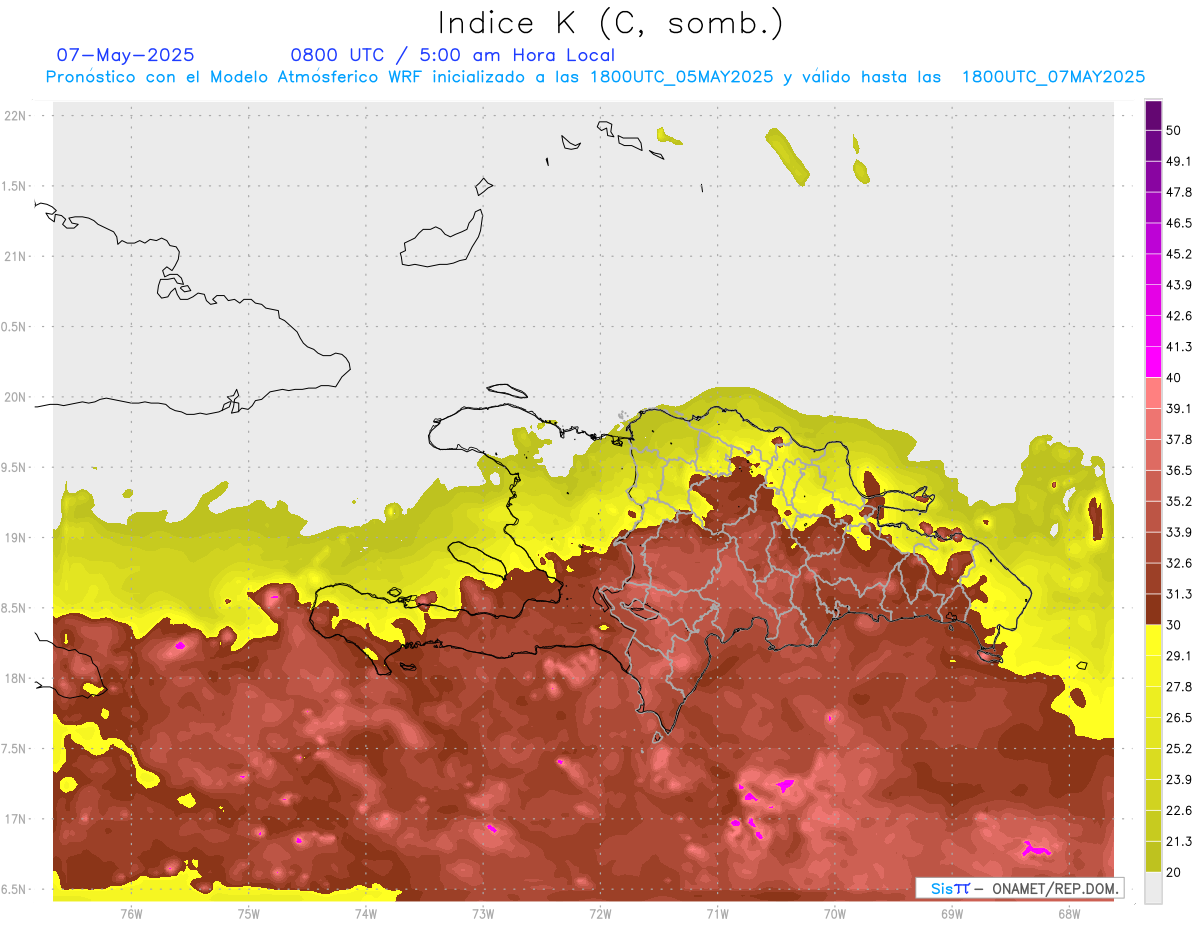Click the "70W" longitude axis label
This screenshot has height=927, width=1200.
coord(834,913)
